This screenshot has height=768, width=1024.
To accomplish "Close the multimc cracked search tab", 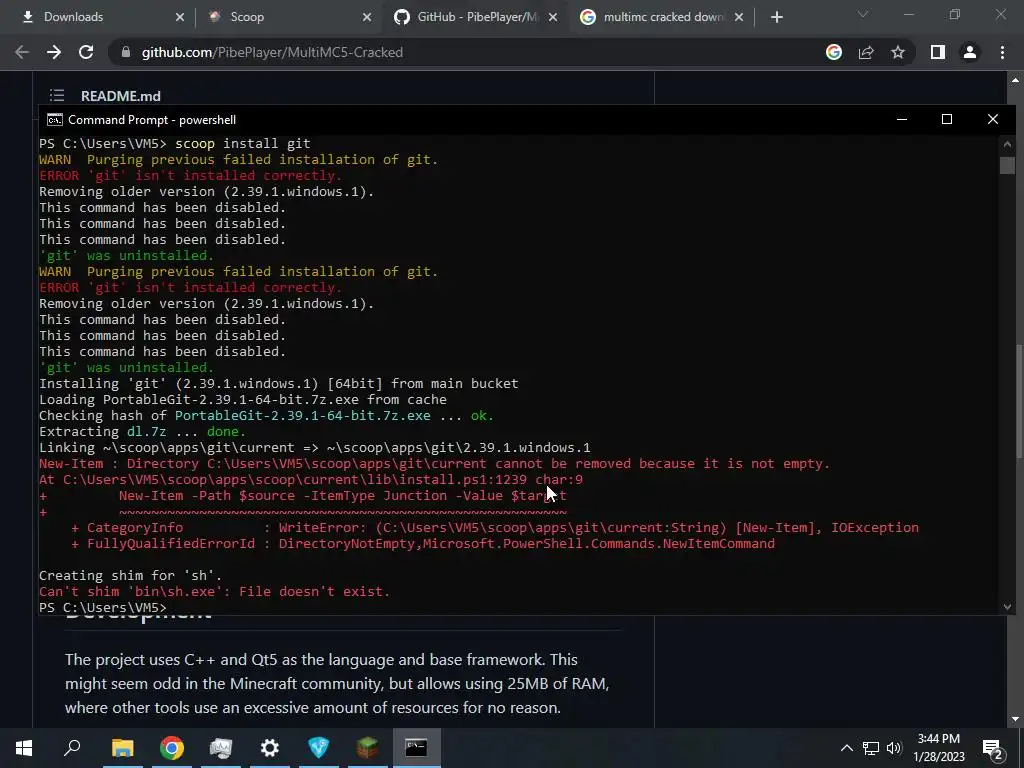I will point(739,17).
